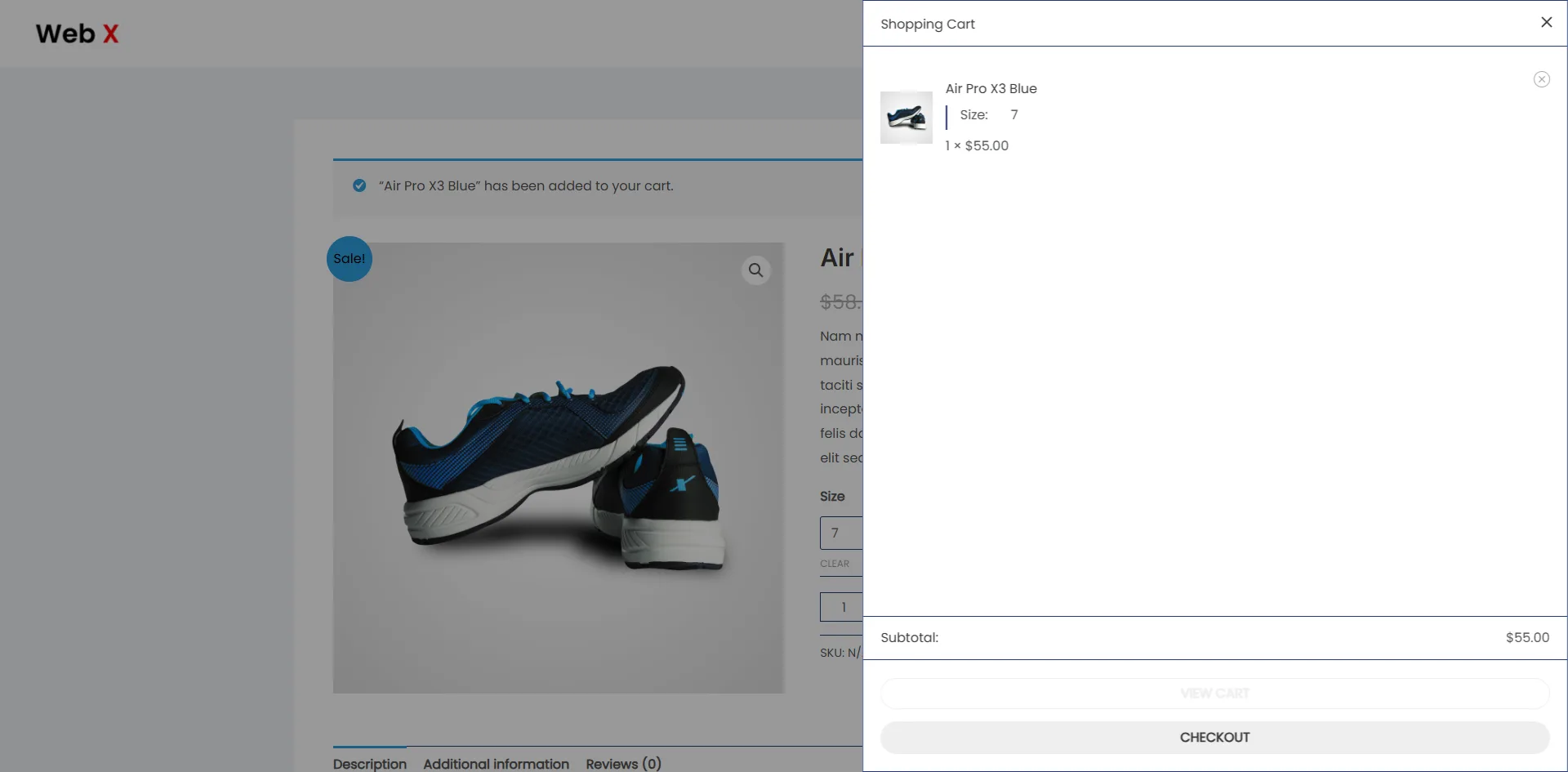The width and height of the screenshot is (1568, 772).
Task: Click the 1 × $55.00 line price
Action: click(977, 145)
